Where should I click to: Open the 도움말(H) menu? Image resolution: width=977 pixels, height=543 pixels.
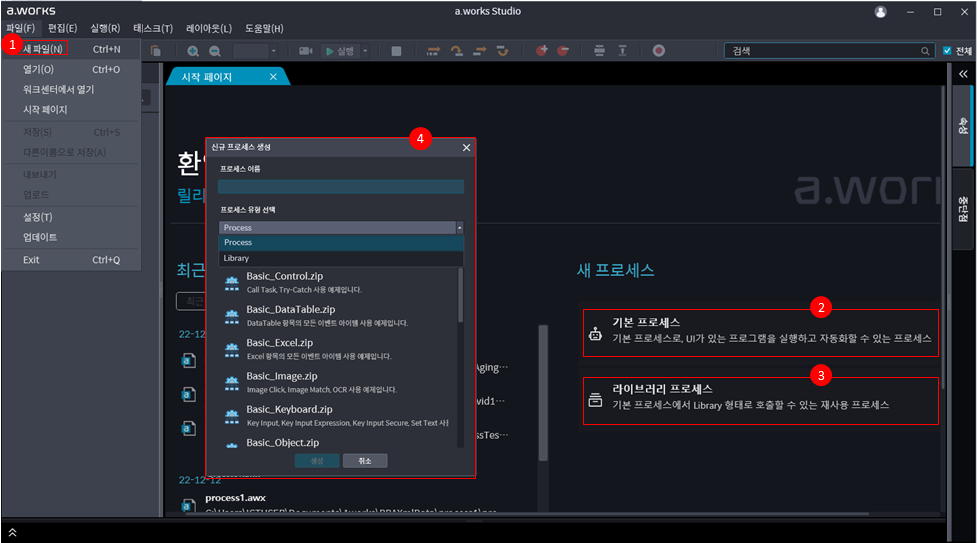point(264,29)
